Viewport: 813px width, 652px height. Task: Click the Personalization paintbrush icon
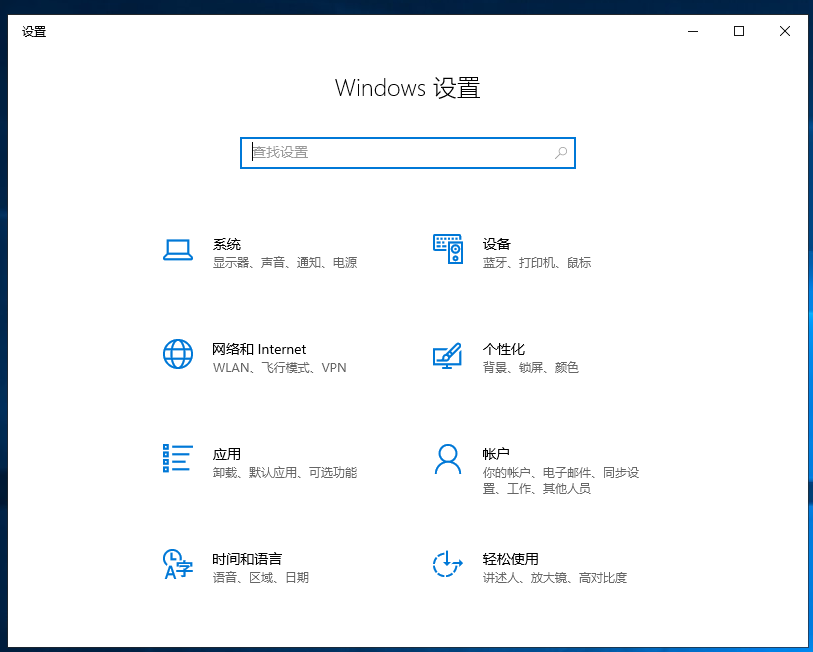(447, 355)
